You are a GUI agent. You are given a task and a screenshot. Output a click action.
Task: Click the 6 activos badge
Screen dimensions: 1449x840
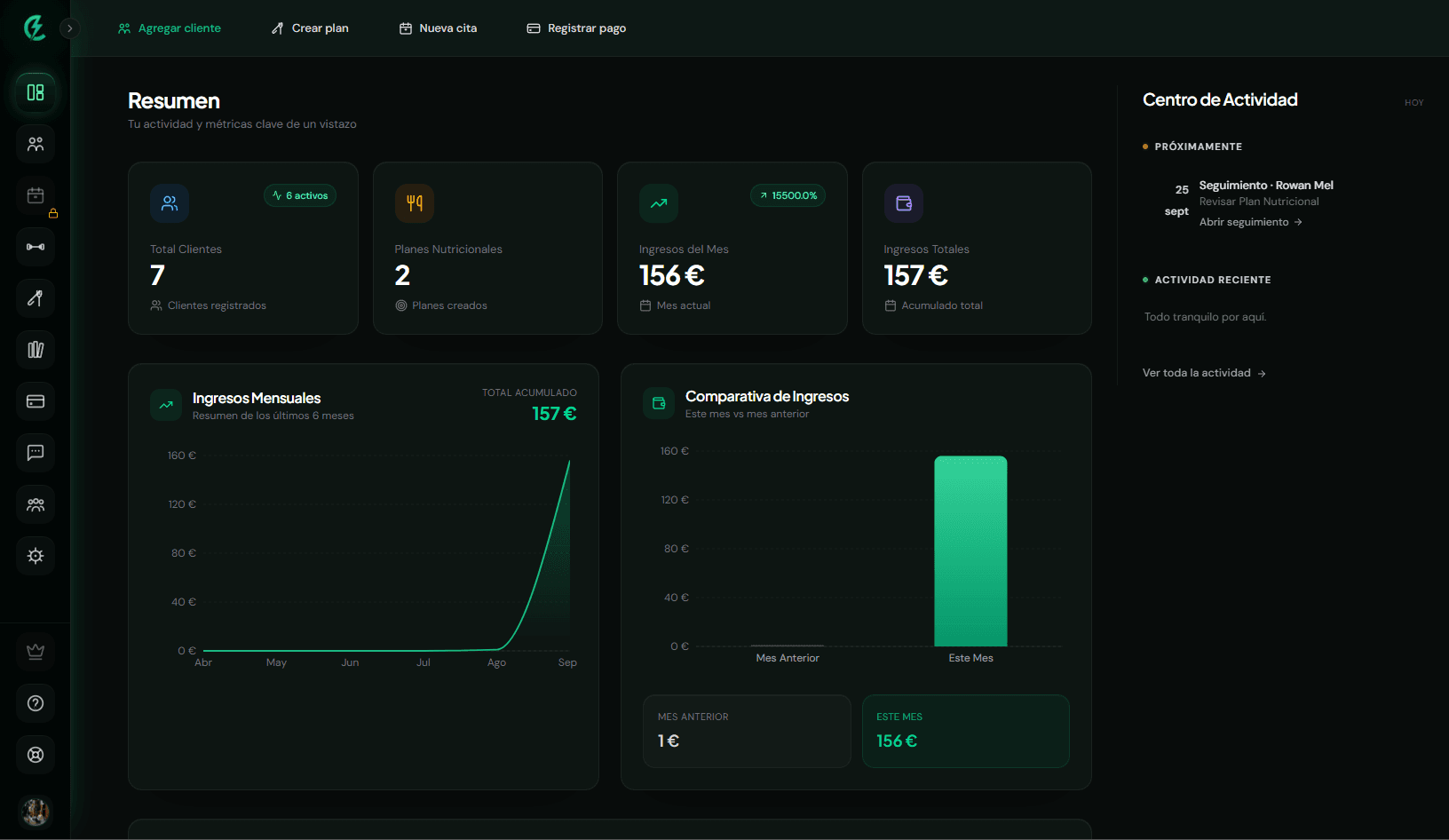300,195
